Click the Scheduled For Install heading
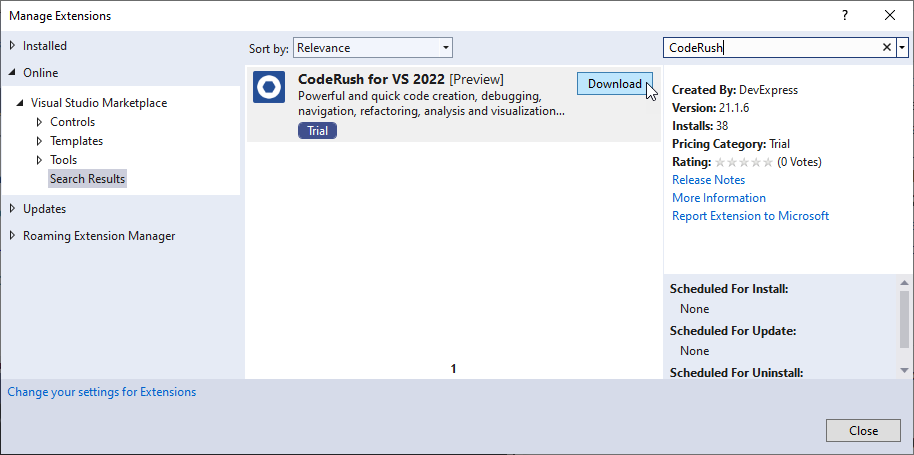 (729, 289)
